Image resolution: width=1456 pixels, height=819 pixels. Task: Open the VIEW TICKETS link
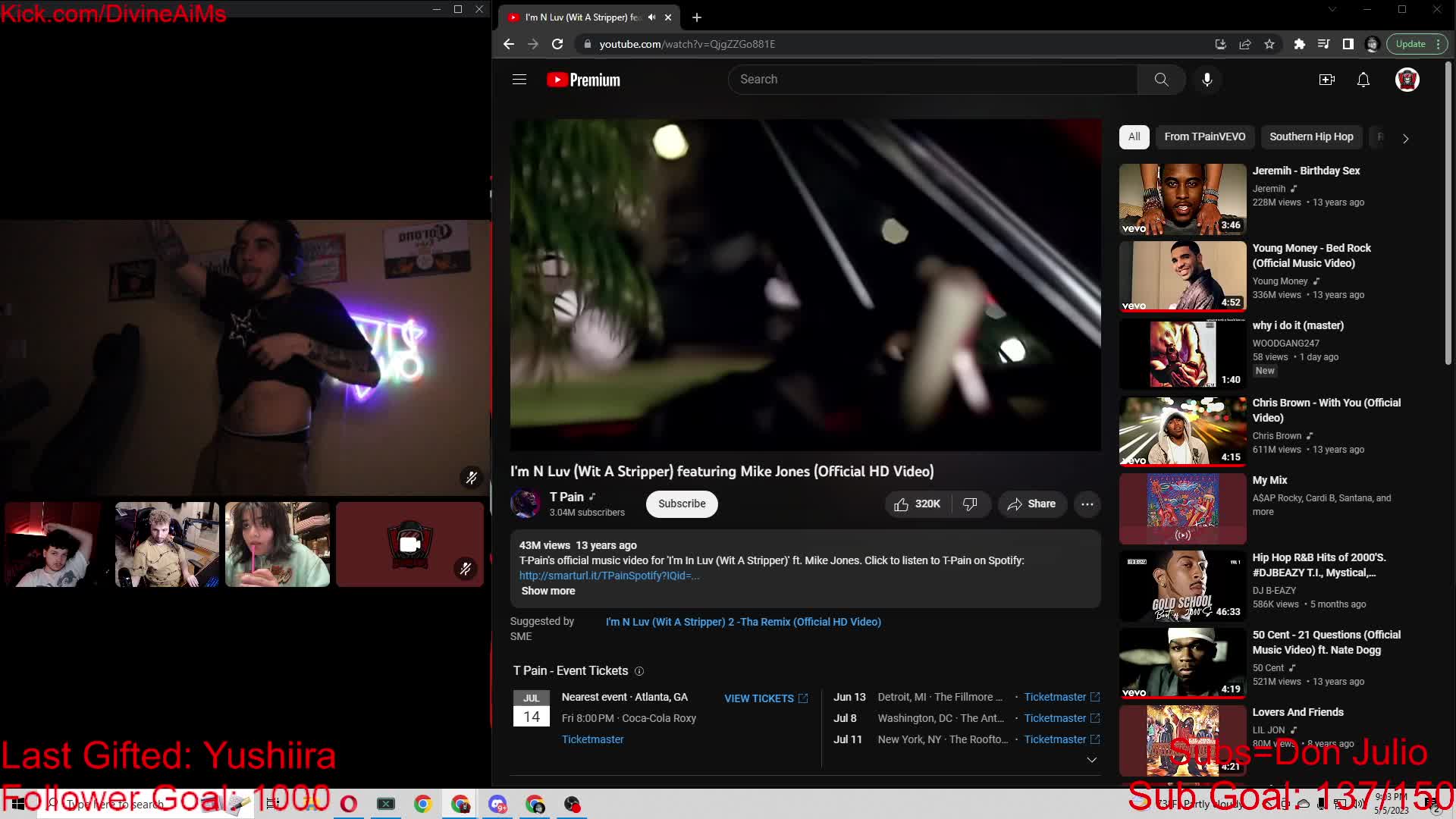[x=766, y=698]
